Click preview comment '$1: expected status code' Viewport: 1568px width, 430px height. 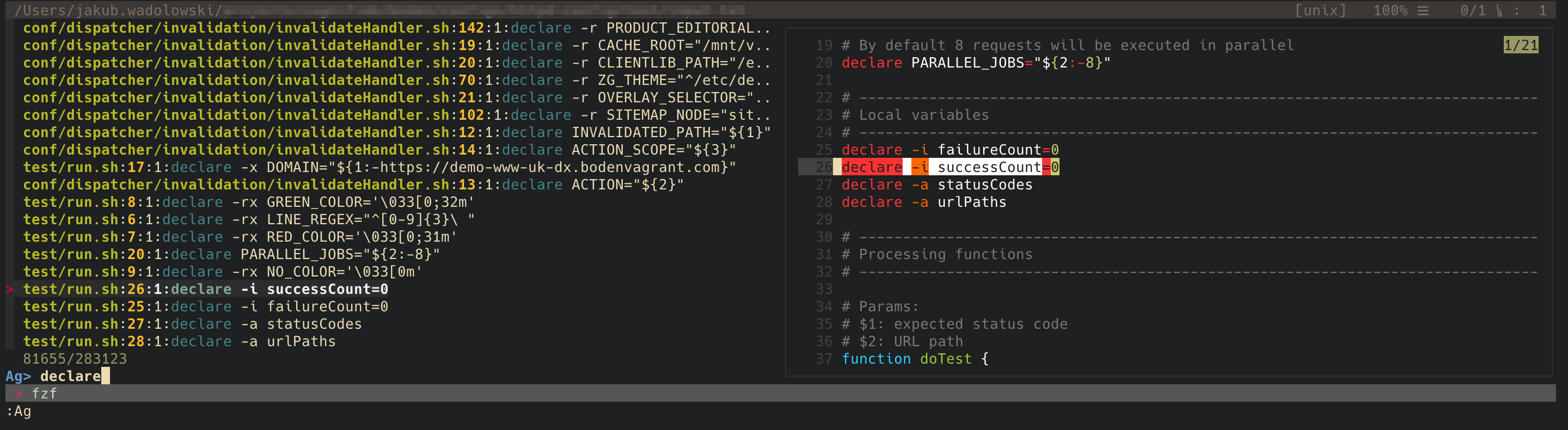pyautogui.click(x=954, y=324)
